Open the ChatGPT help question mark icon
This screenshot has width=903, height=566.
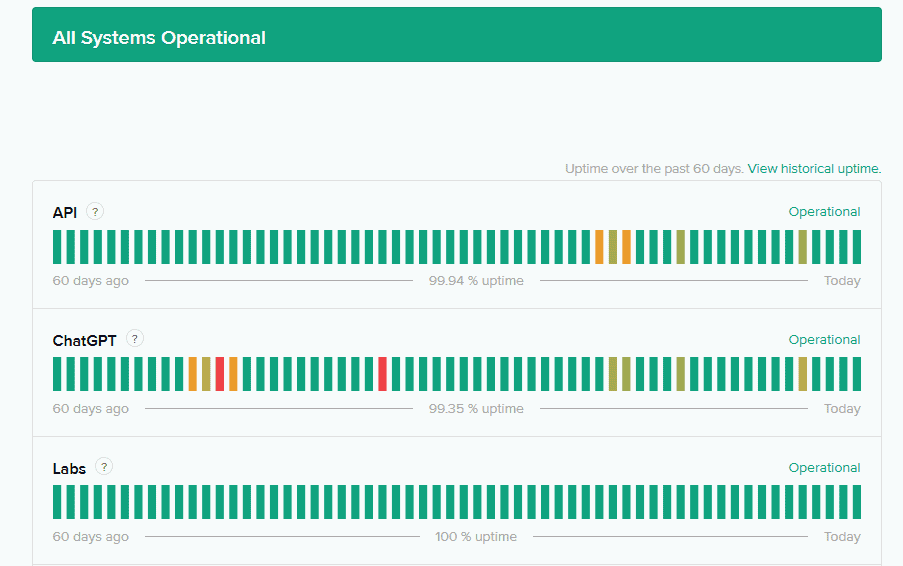[135, 339]
